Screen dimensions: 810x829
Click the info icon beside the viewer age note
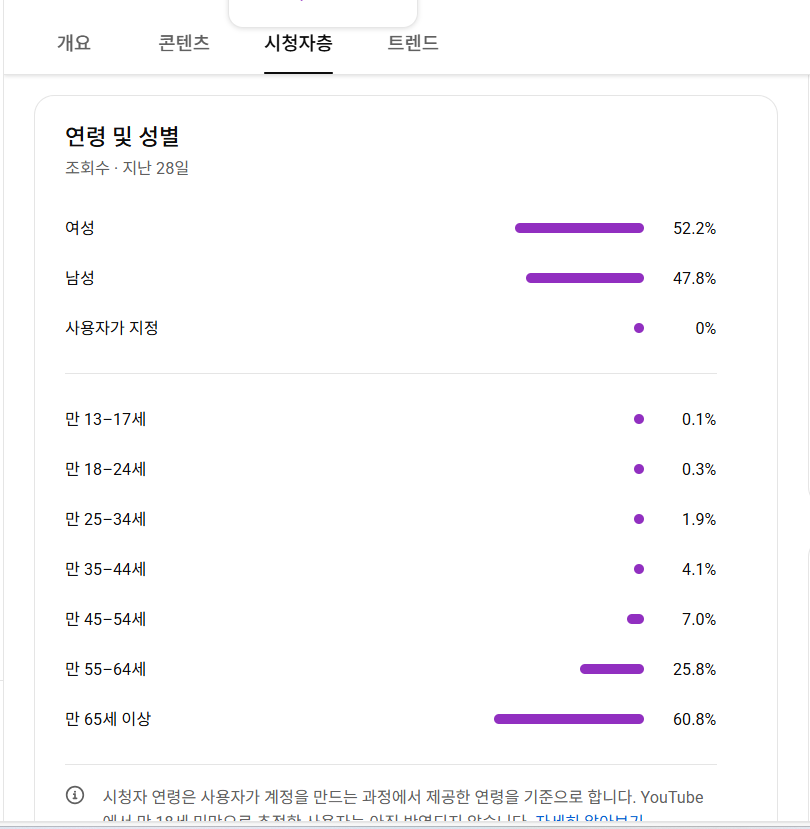(x=75, y=796)
